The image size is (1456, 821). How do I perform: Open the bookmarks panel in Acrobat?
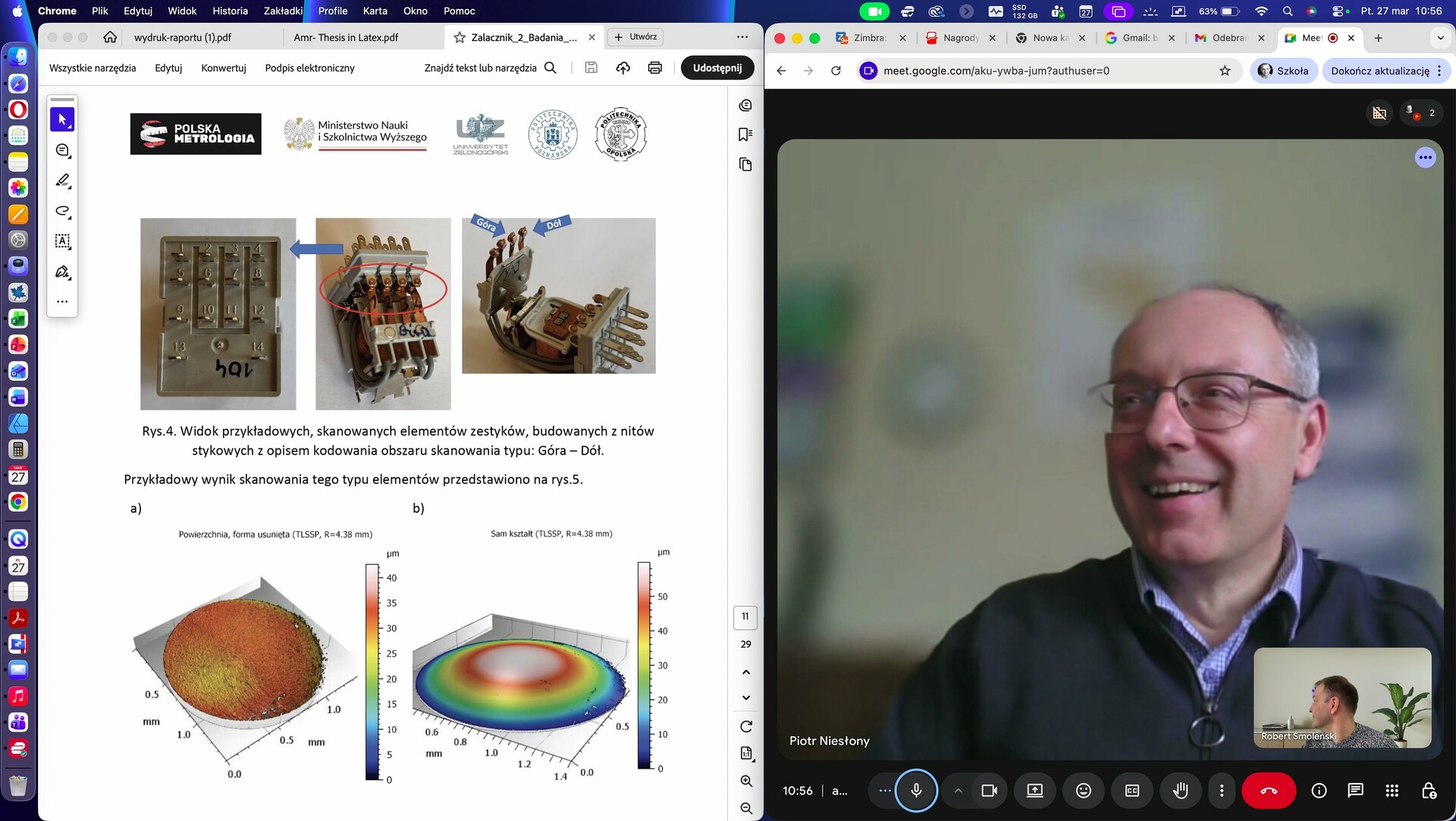pyautogui.click(x=745, y=134)
